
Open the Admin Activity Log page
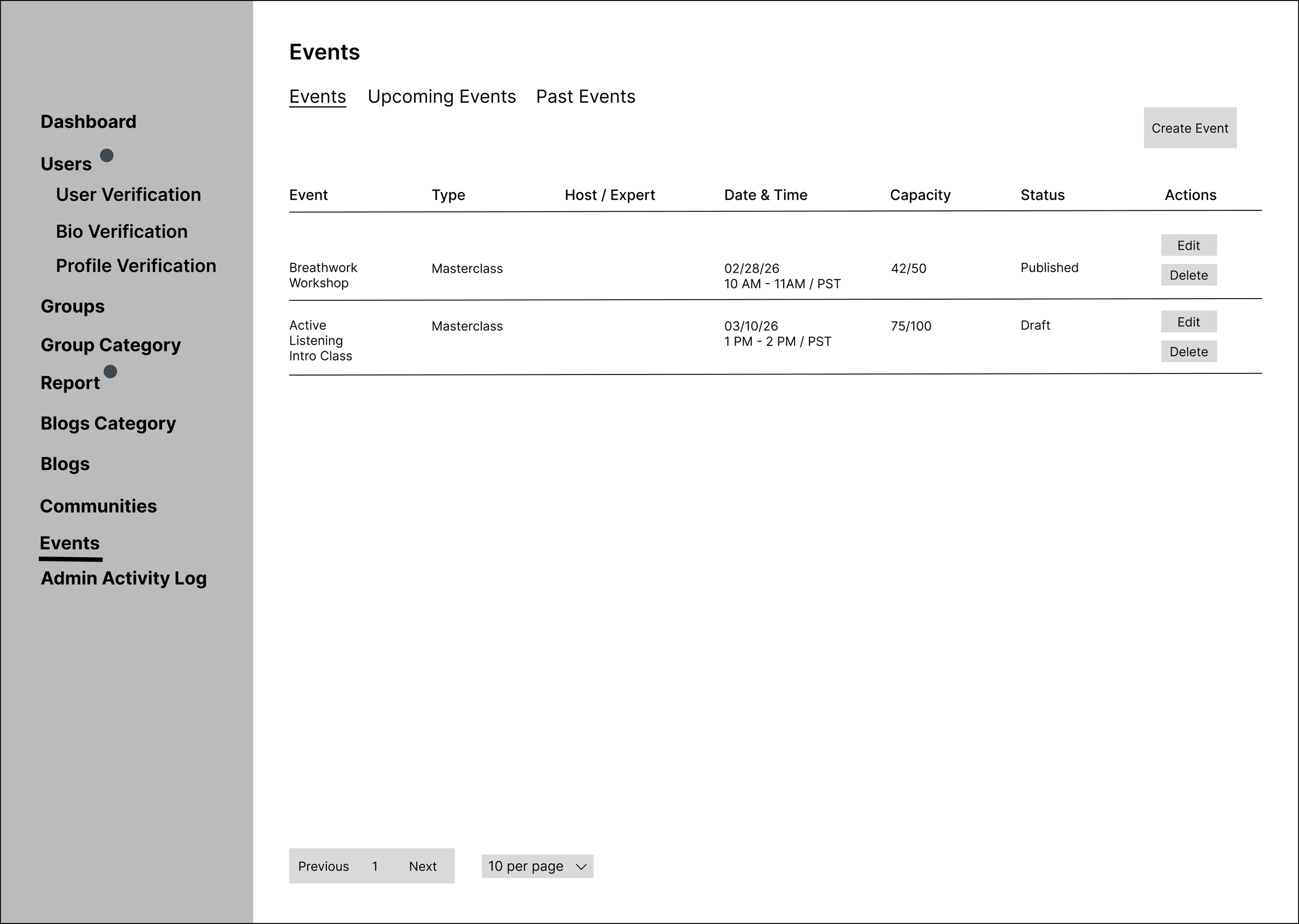[x=124, y=578]
